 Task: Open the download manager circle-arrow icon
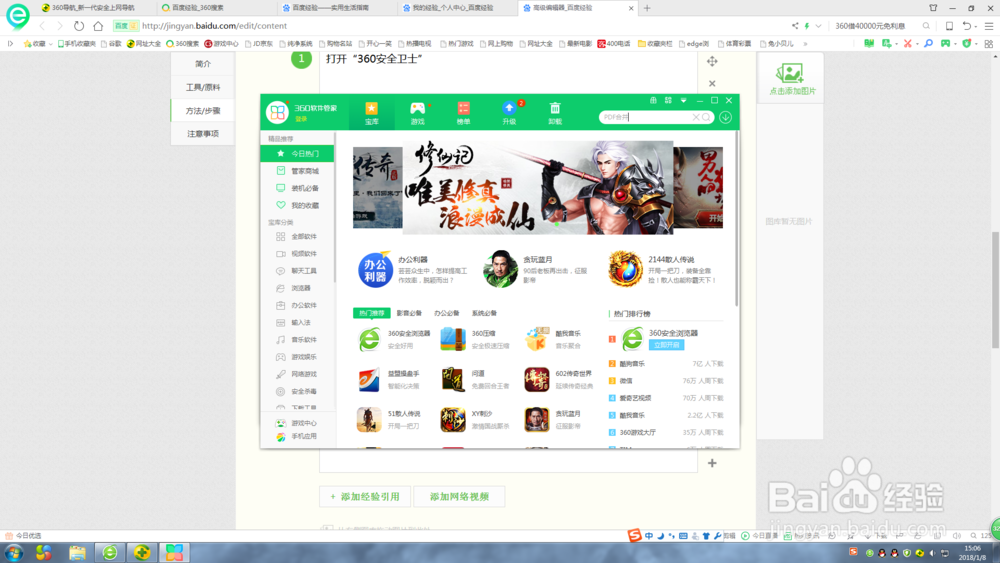725,117
